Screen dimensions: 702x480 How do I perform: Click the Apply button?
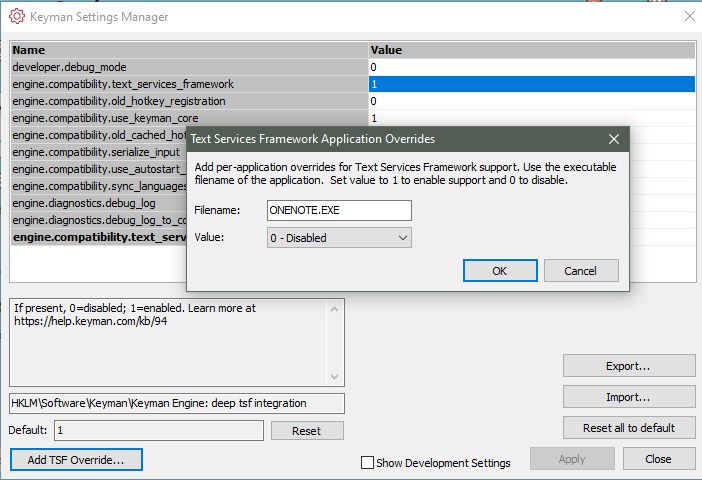click(x=572, y=459)
